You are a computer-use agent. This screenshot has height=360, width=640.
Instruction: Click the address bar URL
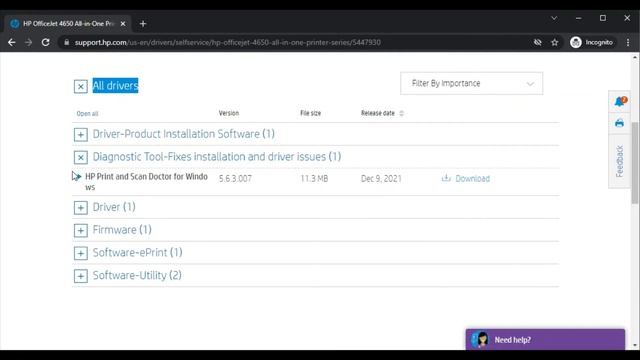click(x=227, y=42)
